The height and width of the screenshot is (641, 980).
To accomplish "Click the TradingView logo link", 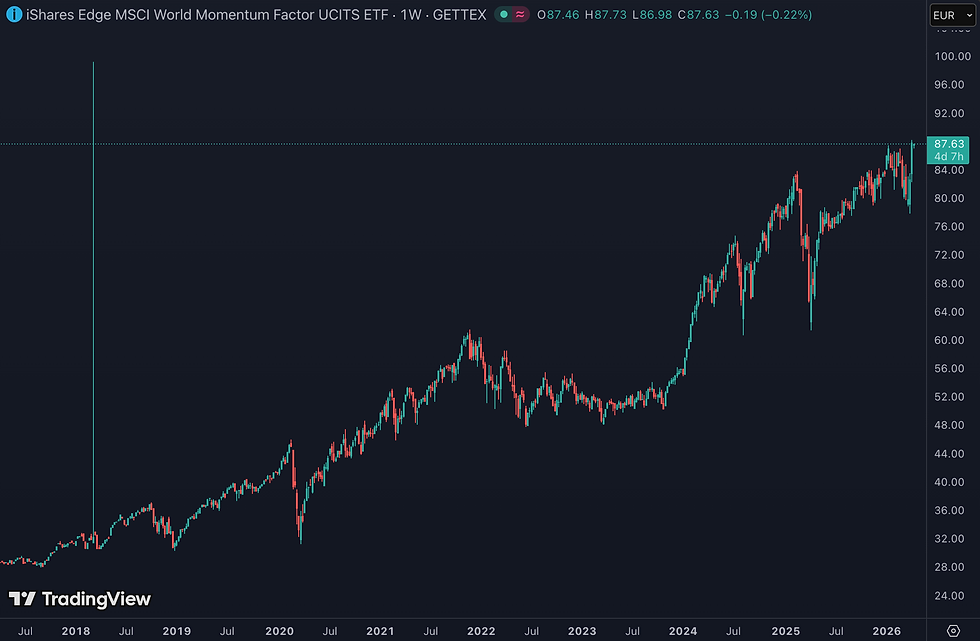I will tap(79, 599).
